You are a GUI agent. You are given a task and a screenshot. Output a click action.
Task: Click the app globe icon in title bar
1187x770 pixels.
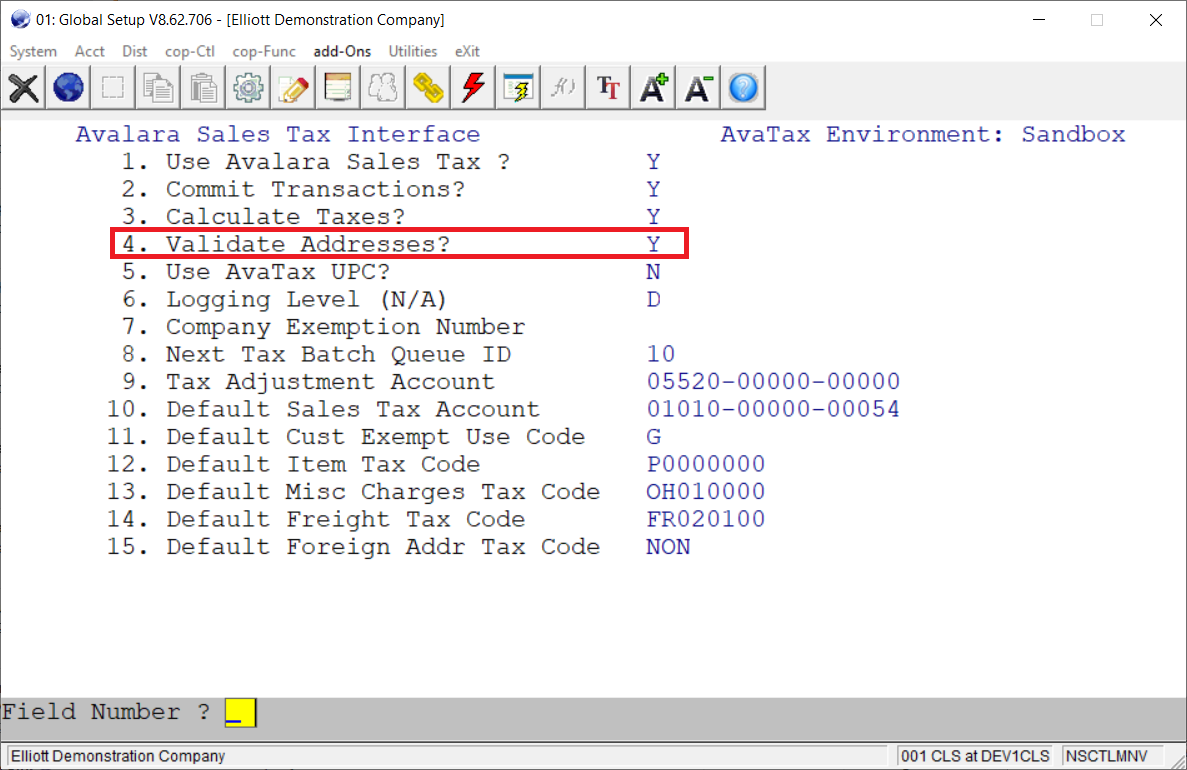click(20, 20)
